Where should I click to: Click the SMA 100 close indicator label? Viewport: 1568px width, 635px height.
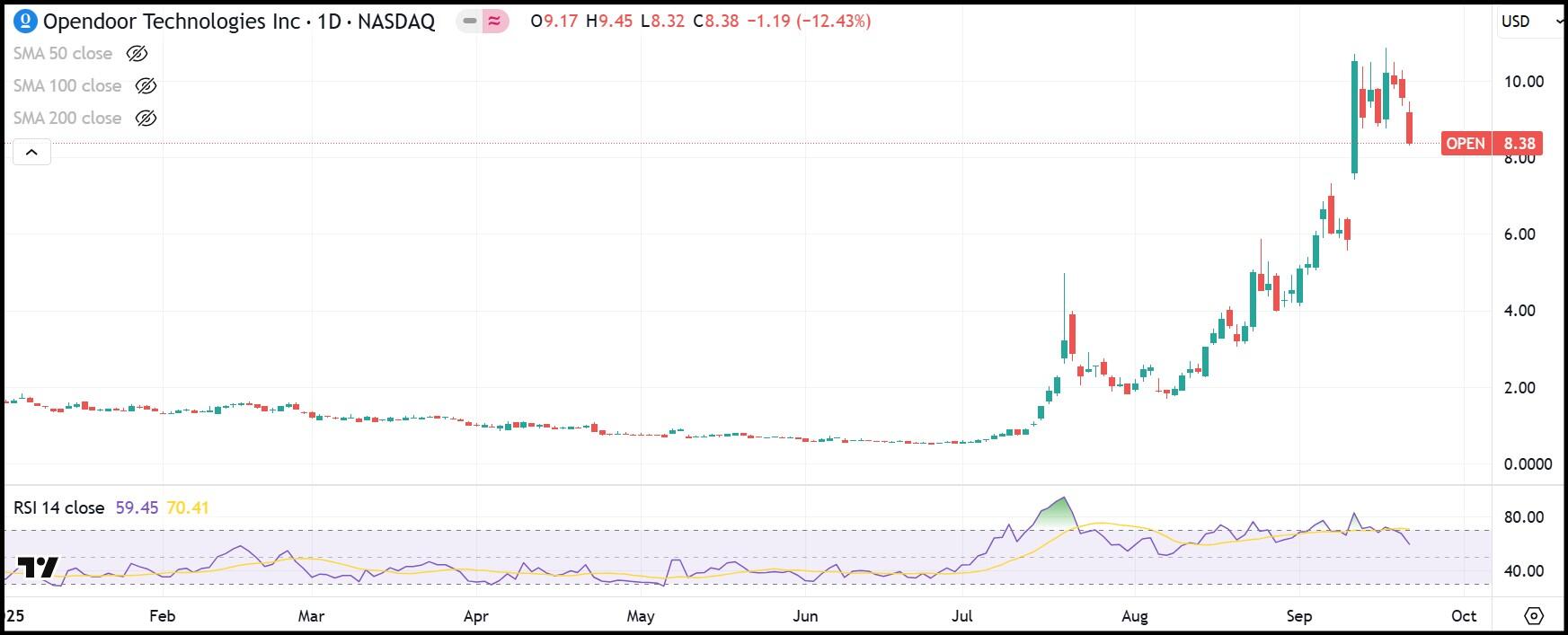[67, 86]
